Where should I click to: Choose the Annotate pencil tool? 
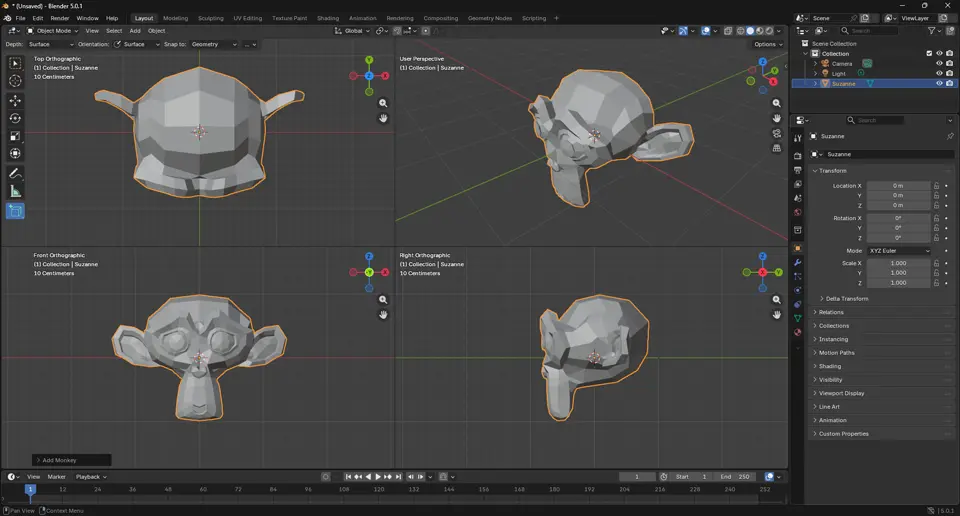[15, 173]
